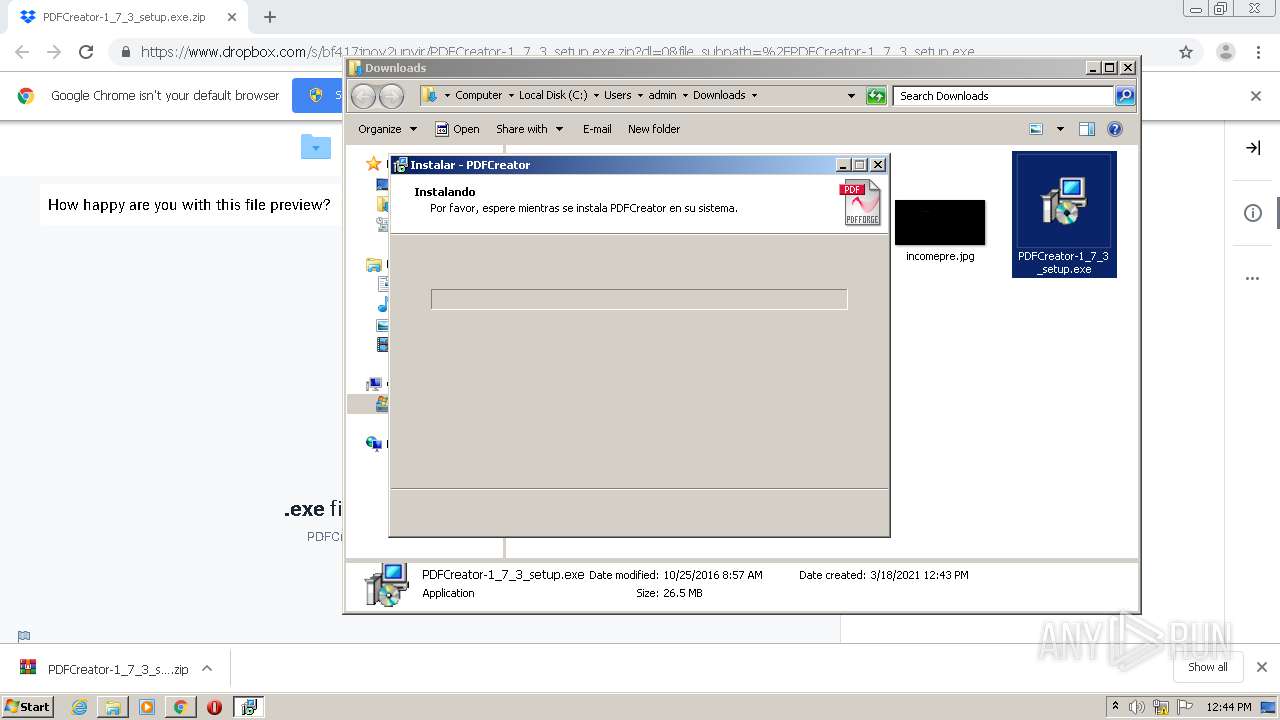
Task: Click the Explorer search magnifier icon
Action: pyautogui.click(x=1125, y=96)
